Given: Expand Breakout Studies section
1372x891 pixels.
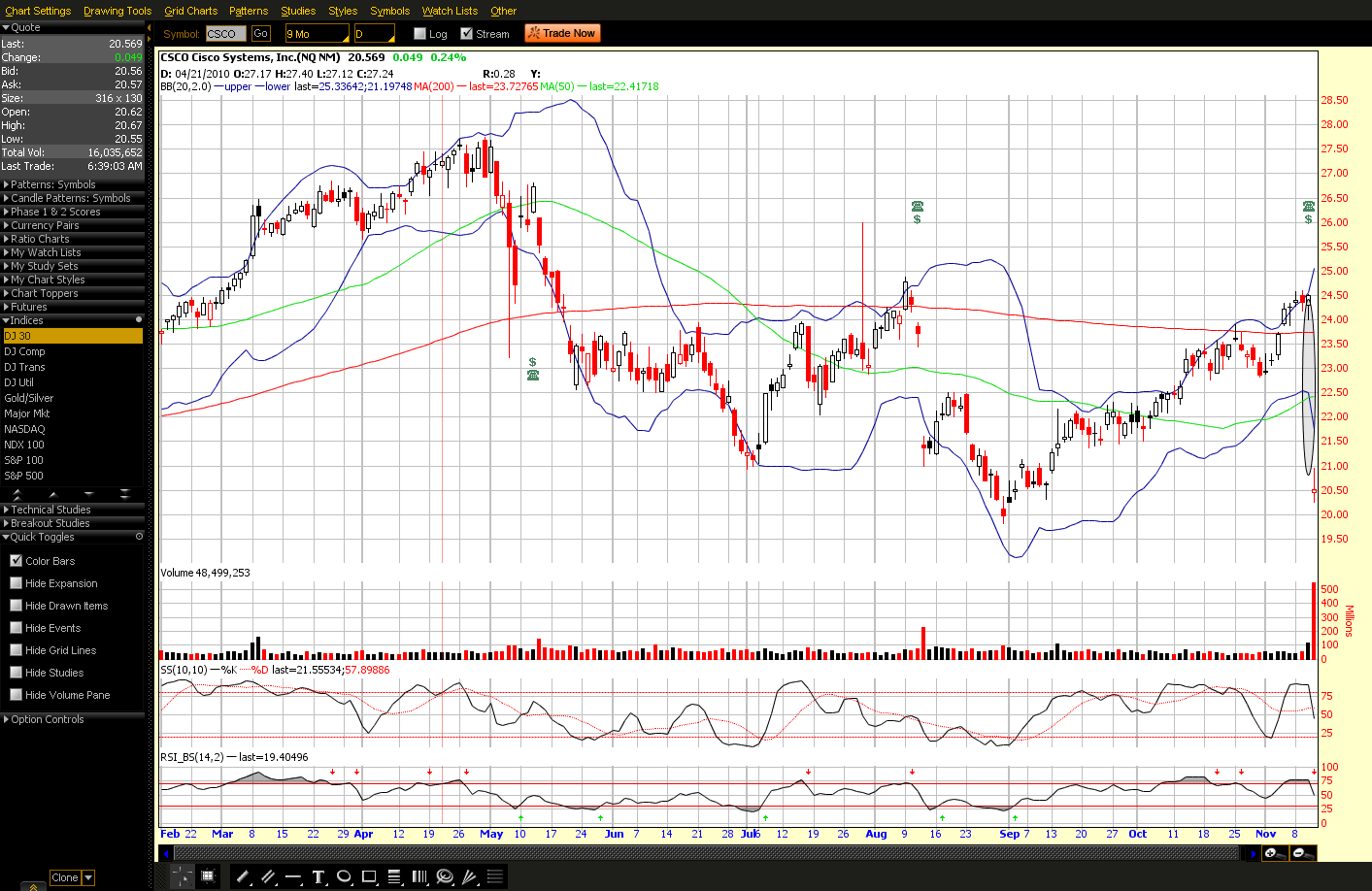Looking at the screenshot, I should pyautogui.click(x=72, y=523).
